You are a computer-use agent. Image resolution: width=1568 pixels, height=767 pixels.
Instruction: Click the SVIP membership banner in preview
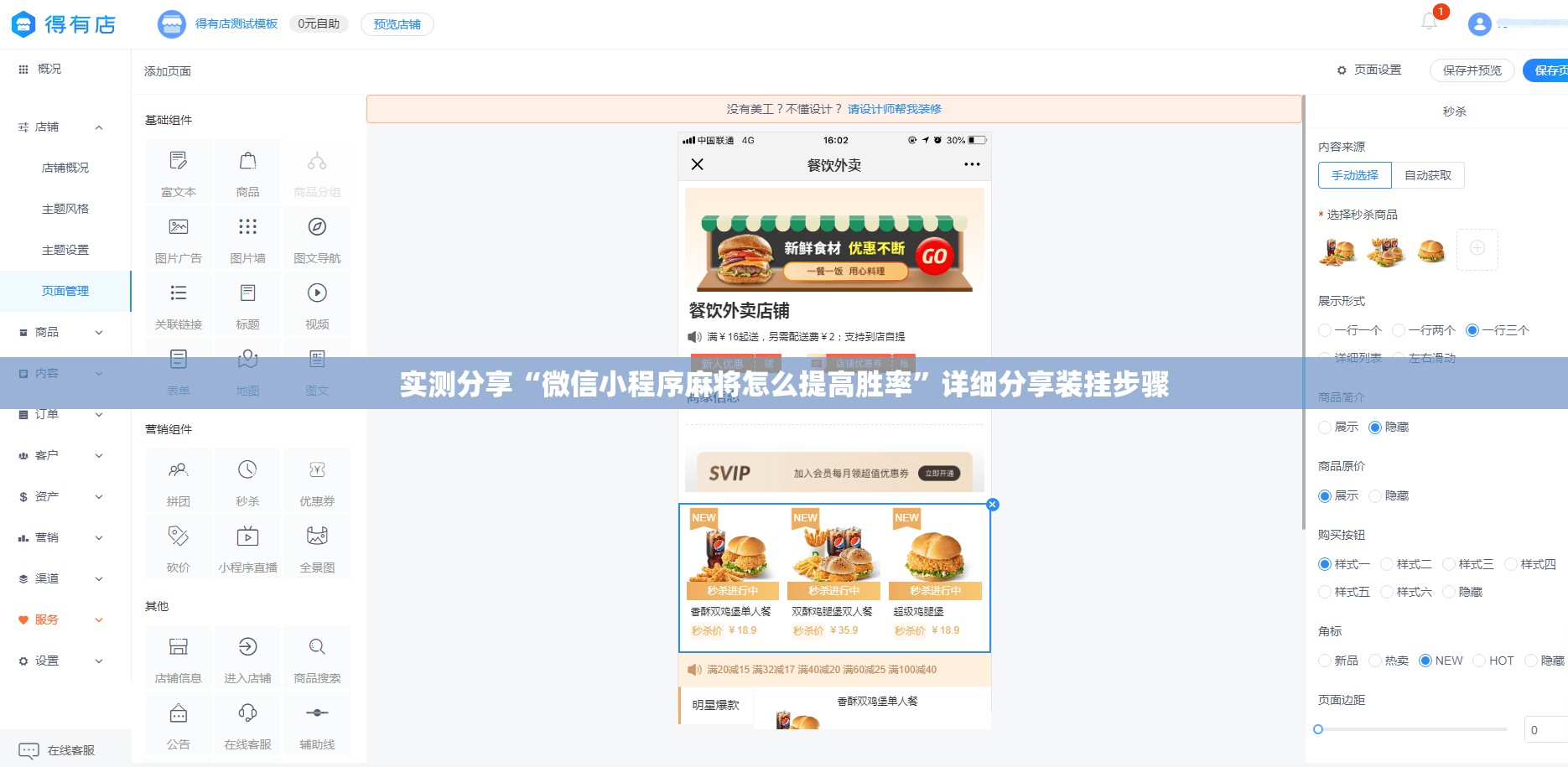click(x=834, y=472)
